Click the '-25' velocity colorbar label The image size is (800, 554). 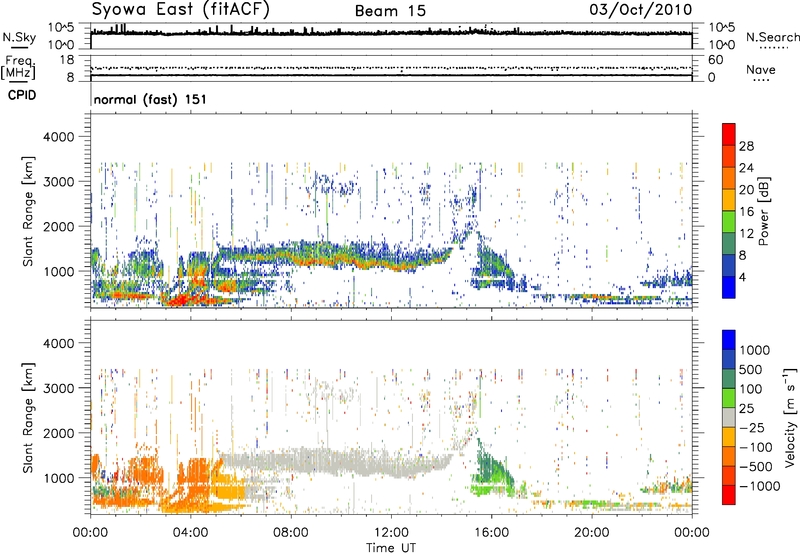pyautogui.click(x=751, y=428)
